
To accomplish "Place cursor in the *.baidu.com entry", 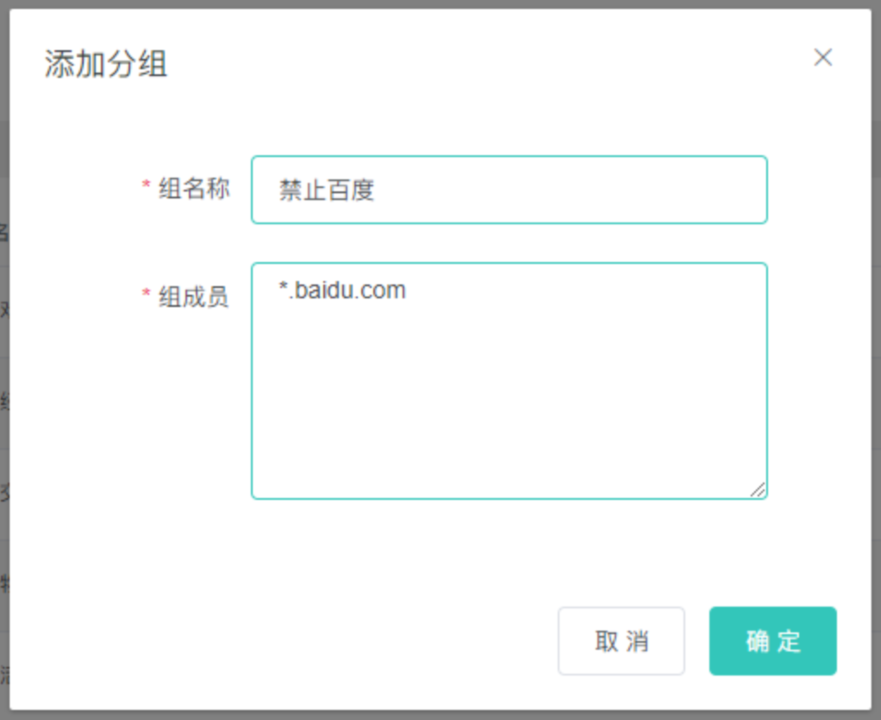I will pos(342,291).
